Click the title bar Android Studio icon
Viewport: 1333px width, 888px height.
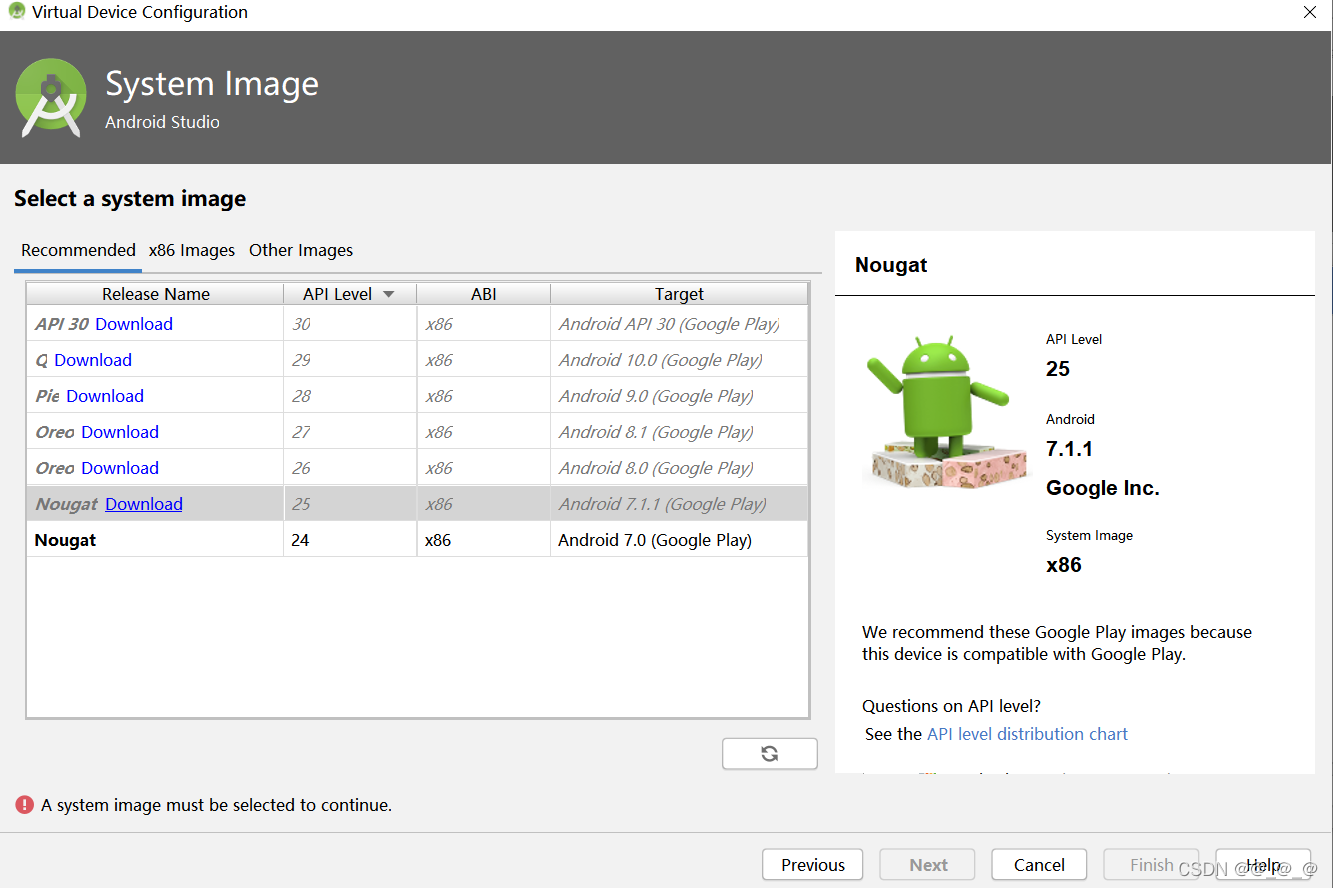(16, 12)
